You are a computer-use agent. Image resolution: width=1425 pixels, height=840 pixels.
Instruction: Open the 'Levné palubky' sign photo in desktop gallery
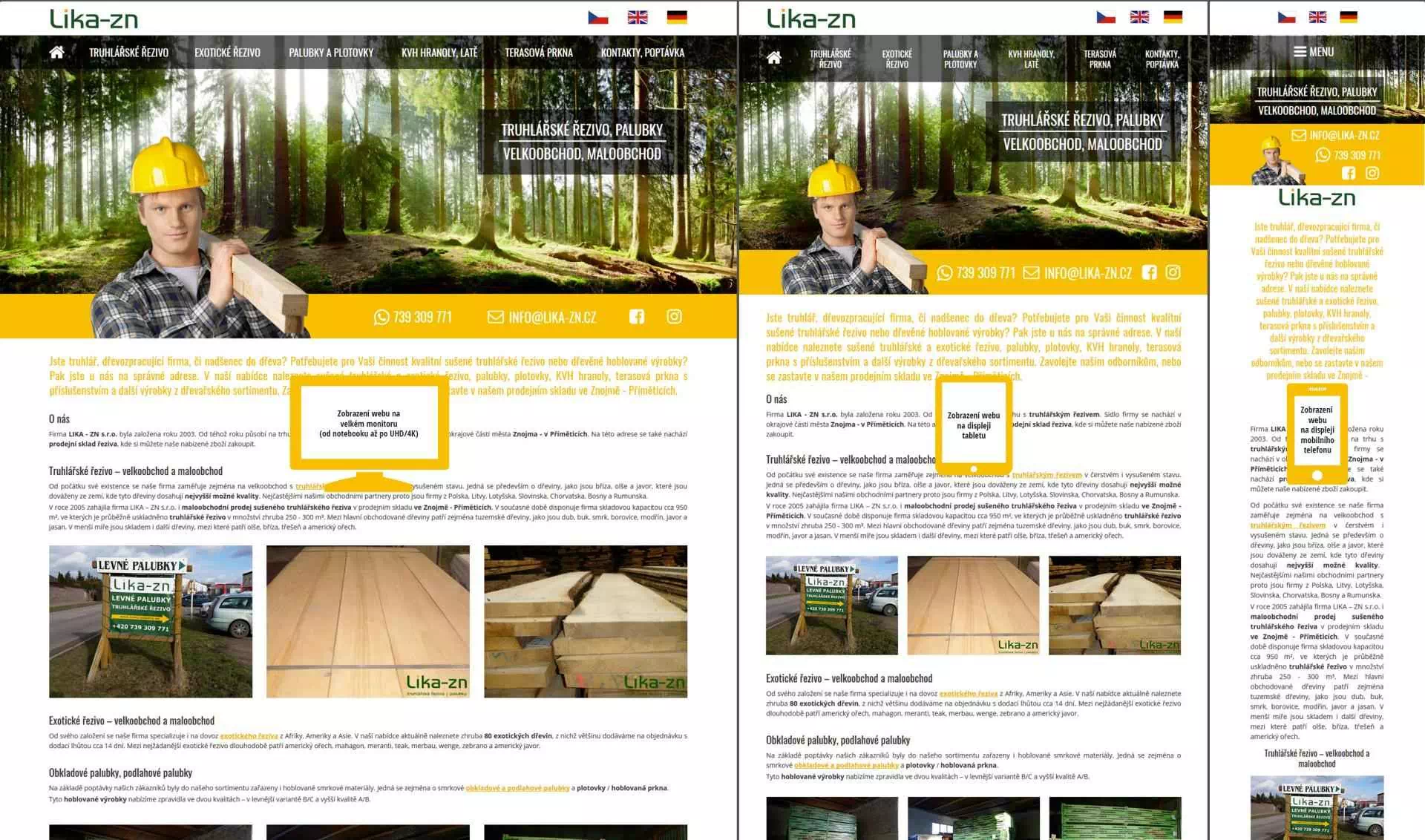(x=151, y=622)
